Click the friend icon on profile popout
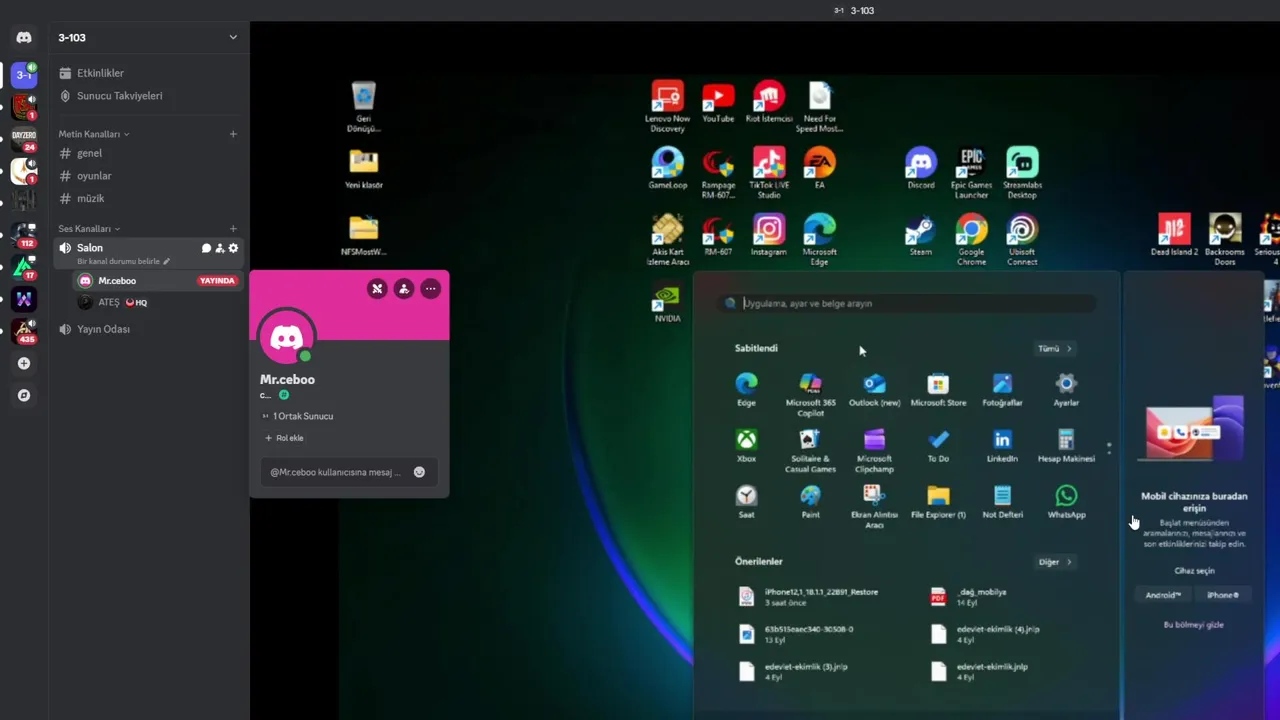Screen dimensions: 1280x720 403,289
